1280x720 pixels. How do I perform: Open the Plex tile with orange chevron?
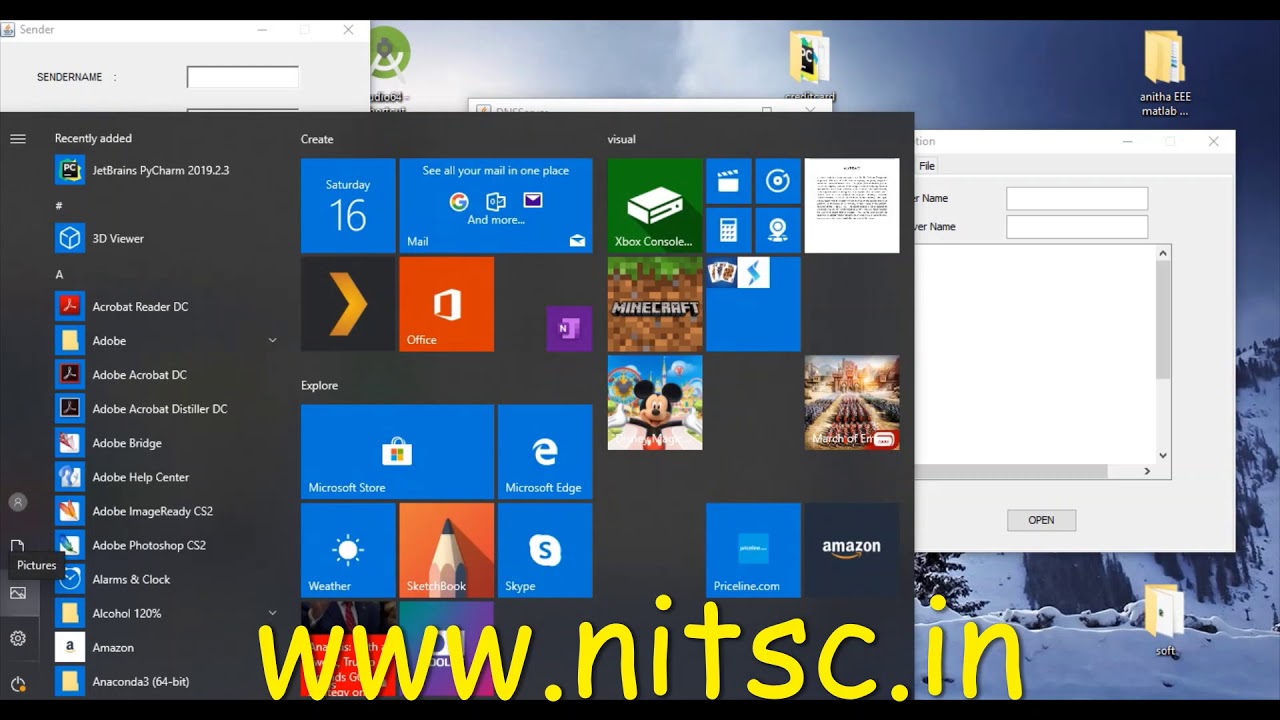(x=347, y=304)
